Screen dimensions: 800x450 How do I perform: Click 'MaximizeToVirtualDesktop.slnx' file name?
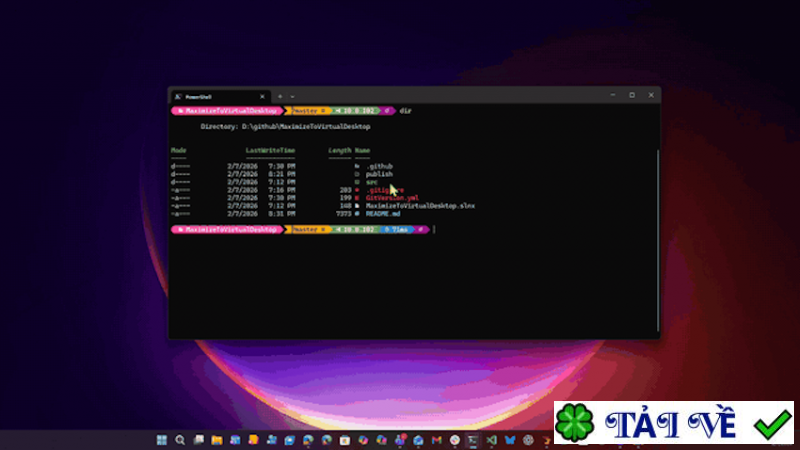click(x=420, y=206)
